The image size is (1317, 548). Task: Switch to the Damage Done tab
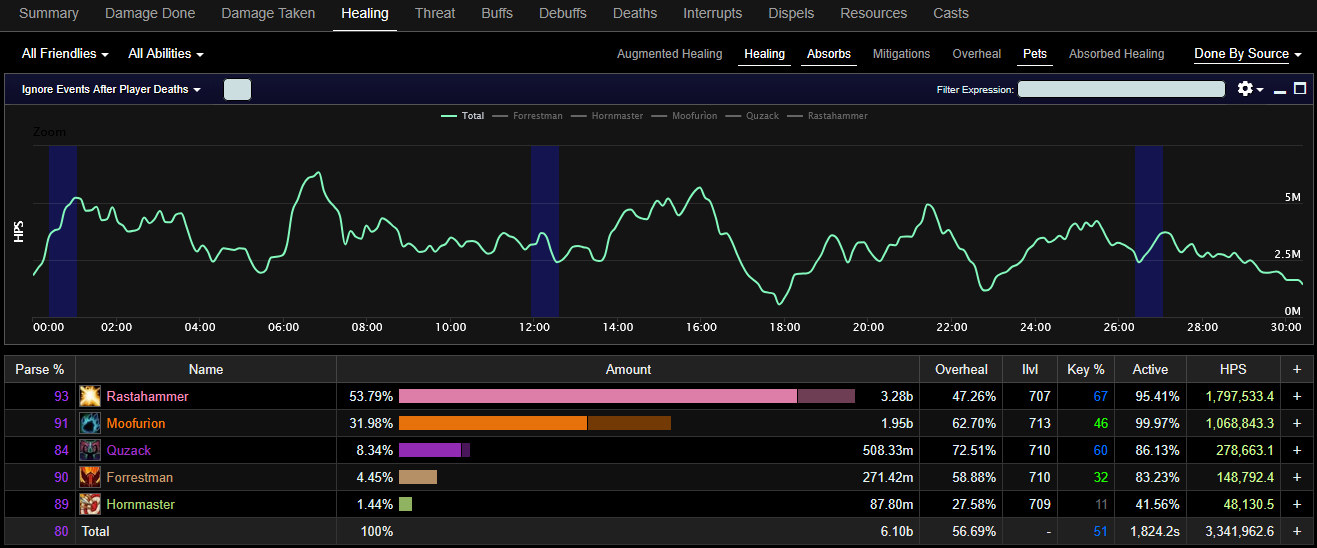point(150,14)
